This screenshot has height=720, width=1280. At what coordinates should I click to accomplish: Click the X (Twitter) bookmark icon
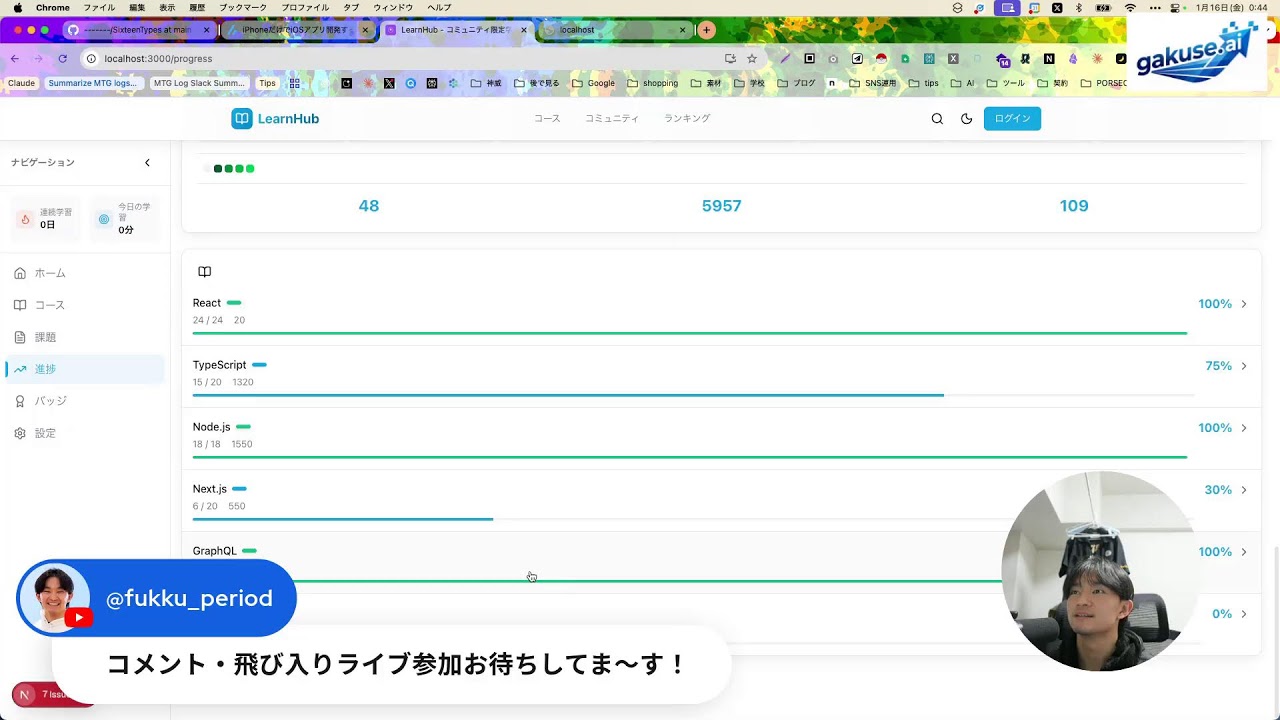[x=389, y=83]
